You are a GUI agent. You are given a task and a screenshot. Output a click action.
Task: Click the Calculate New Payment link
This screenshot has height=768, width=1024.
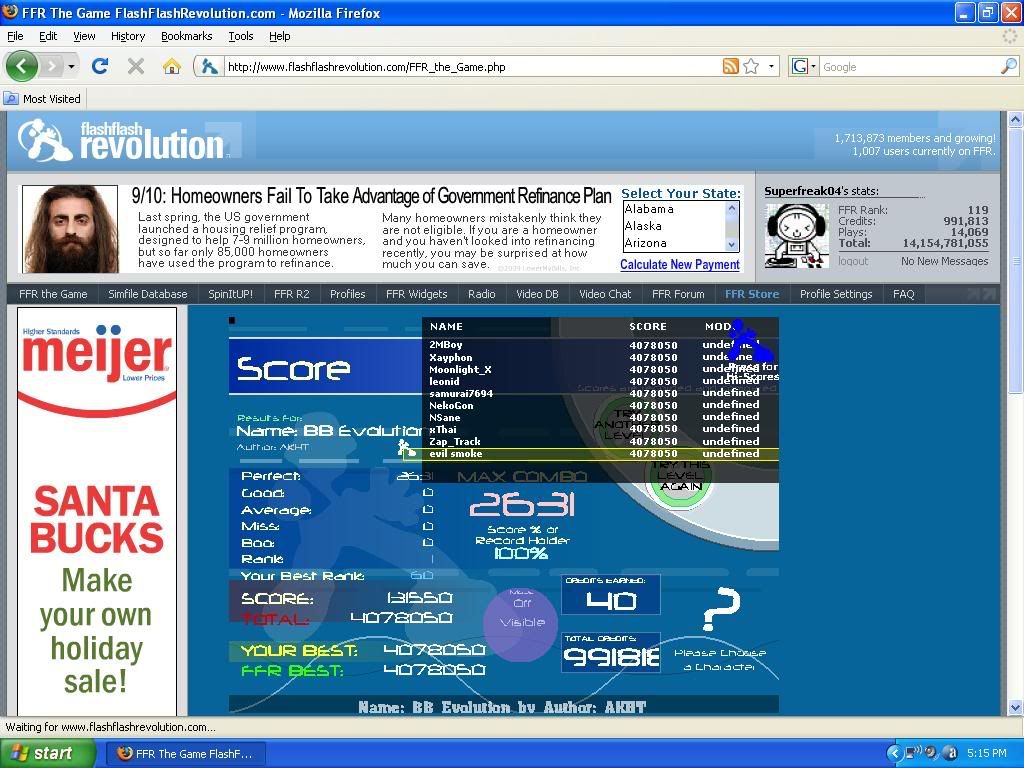pyautogui.click(x=680, y=265)
